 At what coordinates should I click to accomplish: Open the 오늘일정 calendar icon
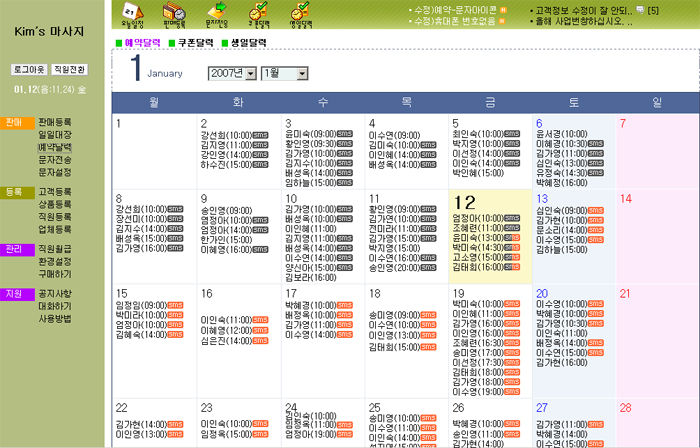(x=133, y=13)
